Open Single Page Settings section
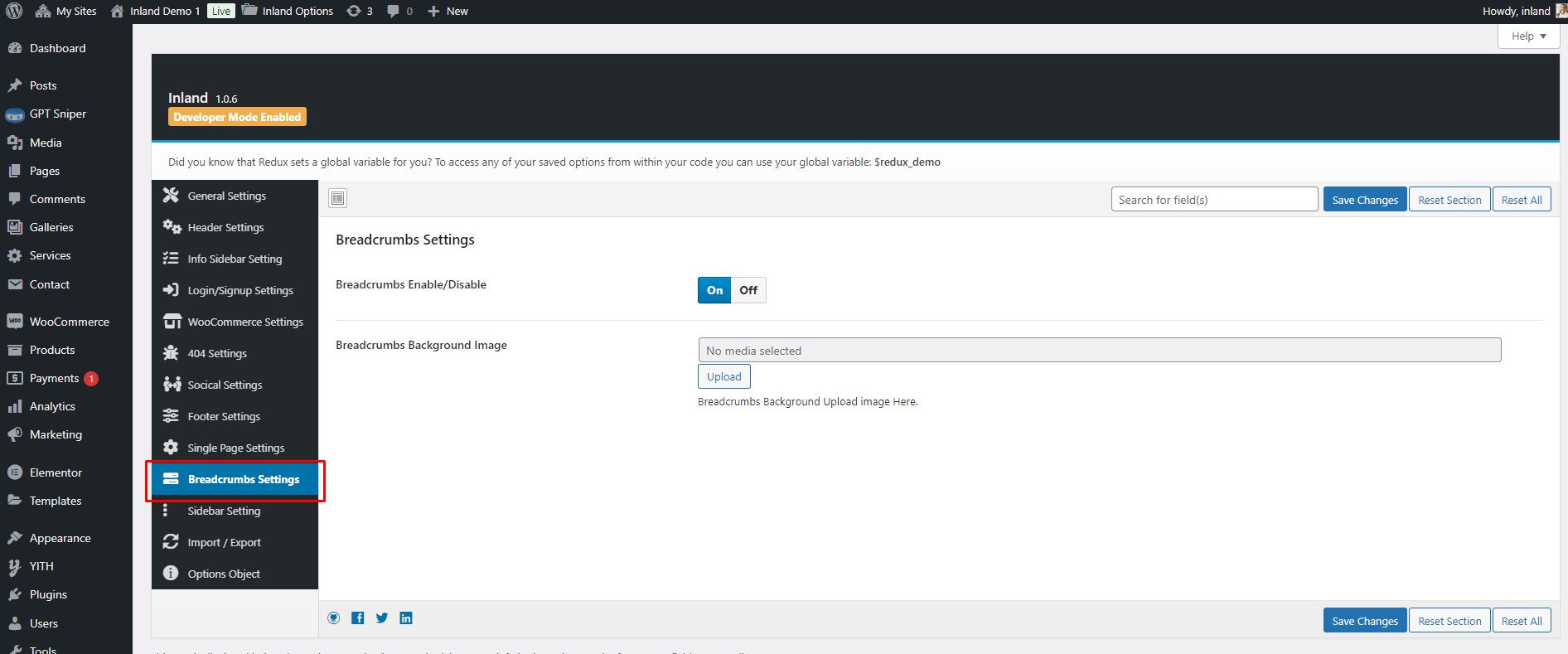Screen dimensions: 1568x654 (235, 448)
